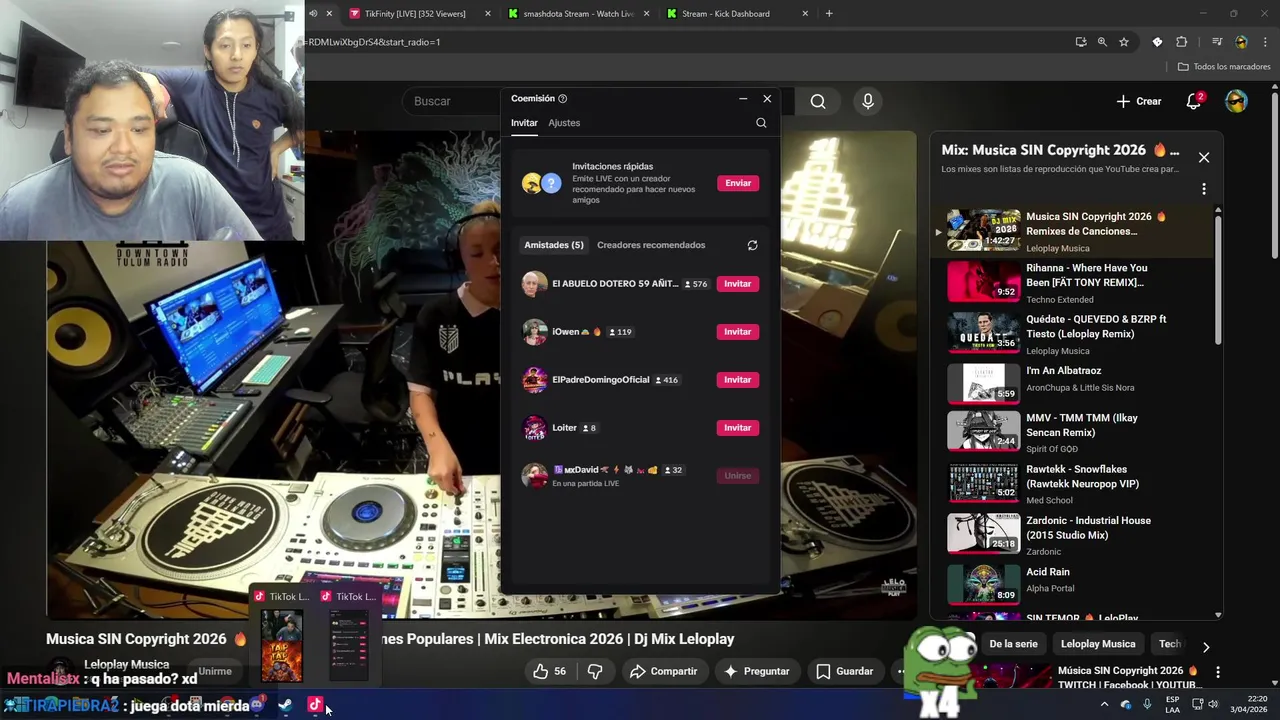
Task: Click Unirse button for David
Action: coord(738,476)
